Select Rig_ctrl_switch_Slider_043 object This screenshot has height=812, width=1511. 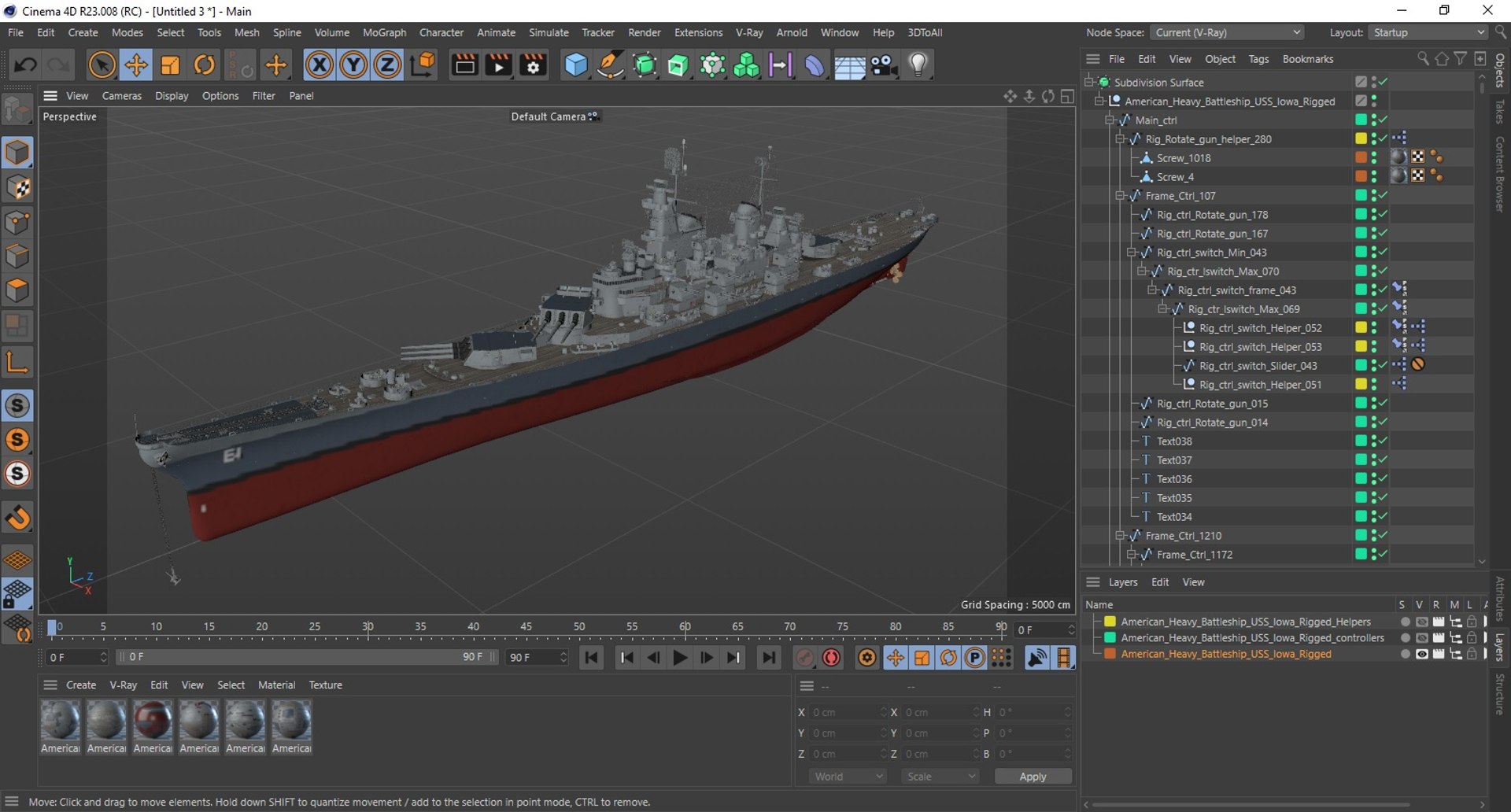[1258, 366]
